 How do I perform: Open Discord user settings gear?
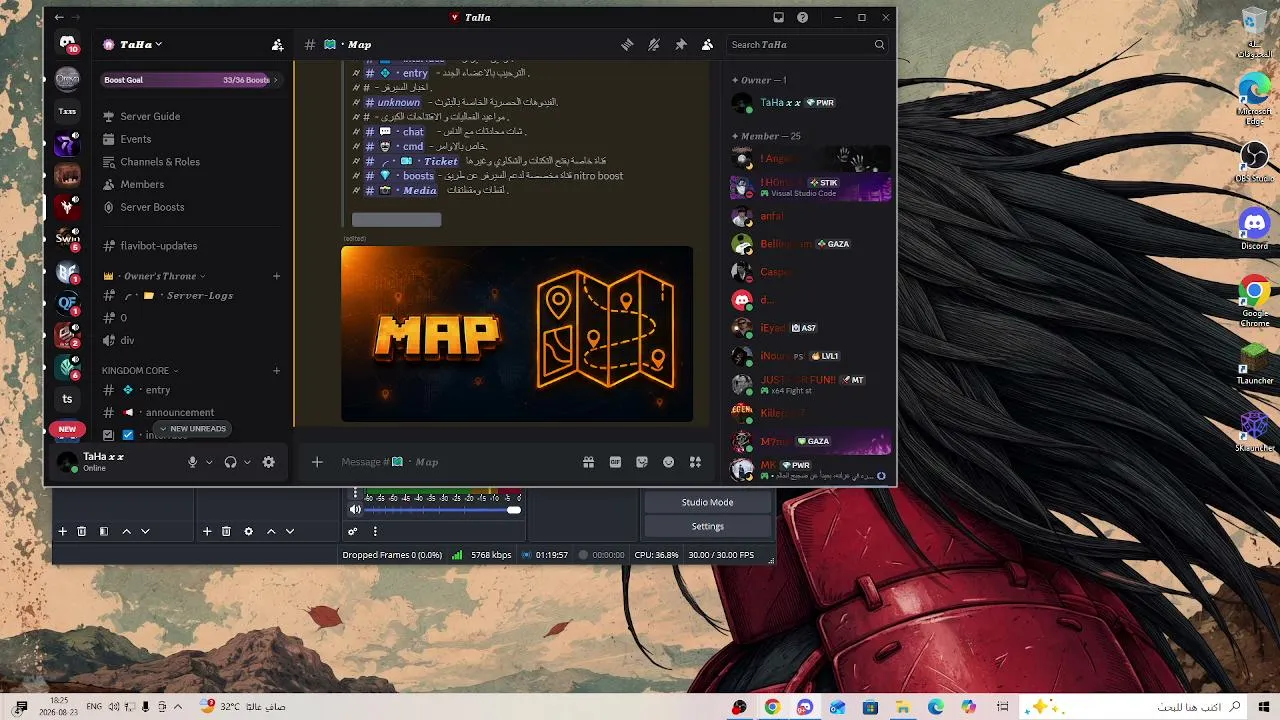click(268, 462)
